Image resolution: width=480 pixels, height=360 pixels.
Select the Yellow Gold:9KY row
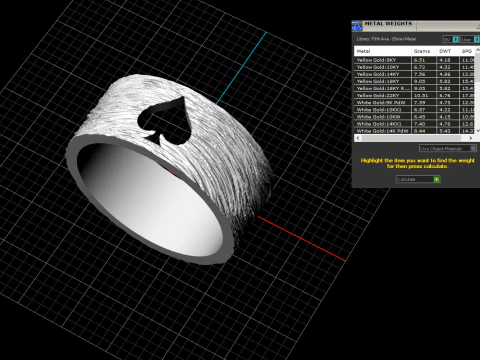414,60
